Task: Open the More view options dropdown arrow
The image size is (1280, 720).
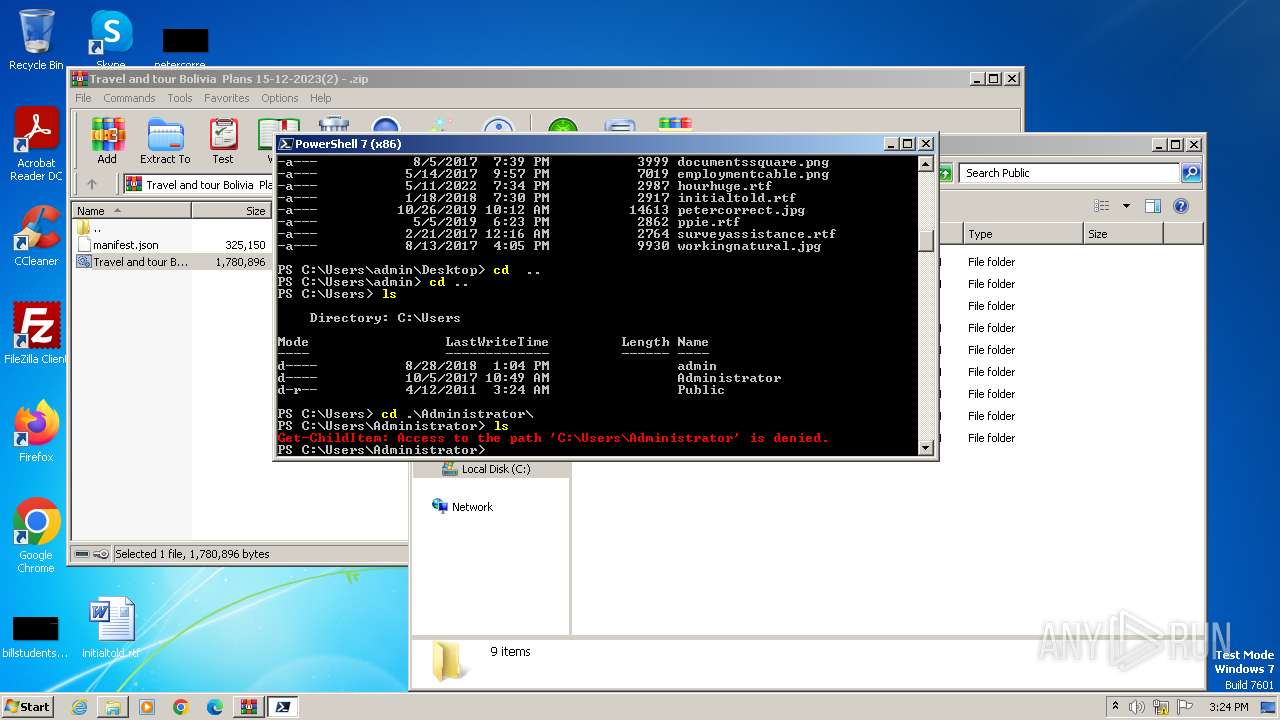Action: 1126,206
